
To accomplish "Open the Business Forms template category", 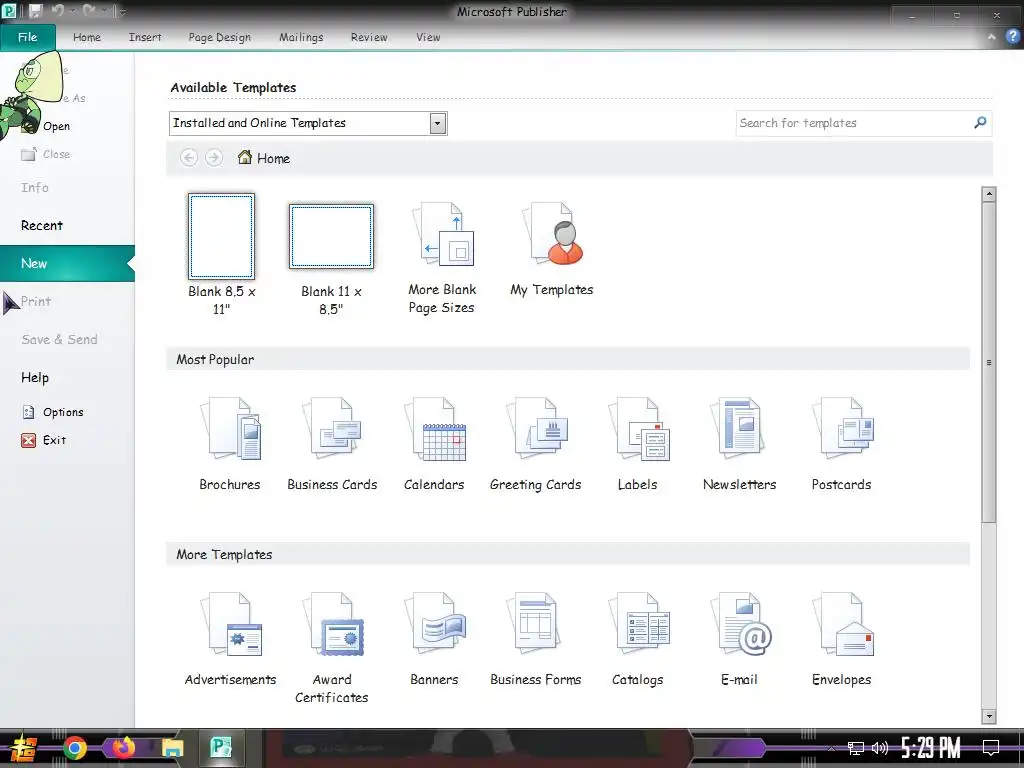I will pos(536,639).
